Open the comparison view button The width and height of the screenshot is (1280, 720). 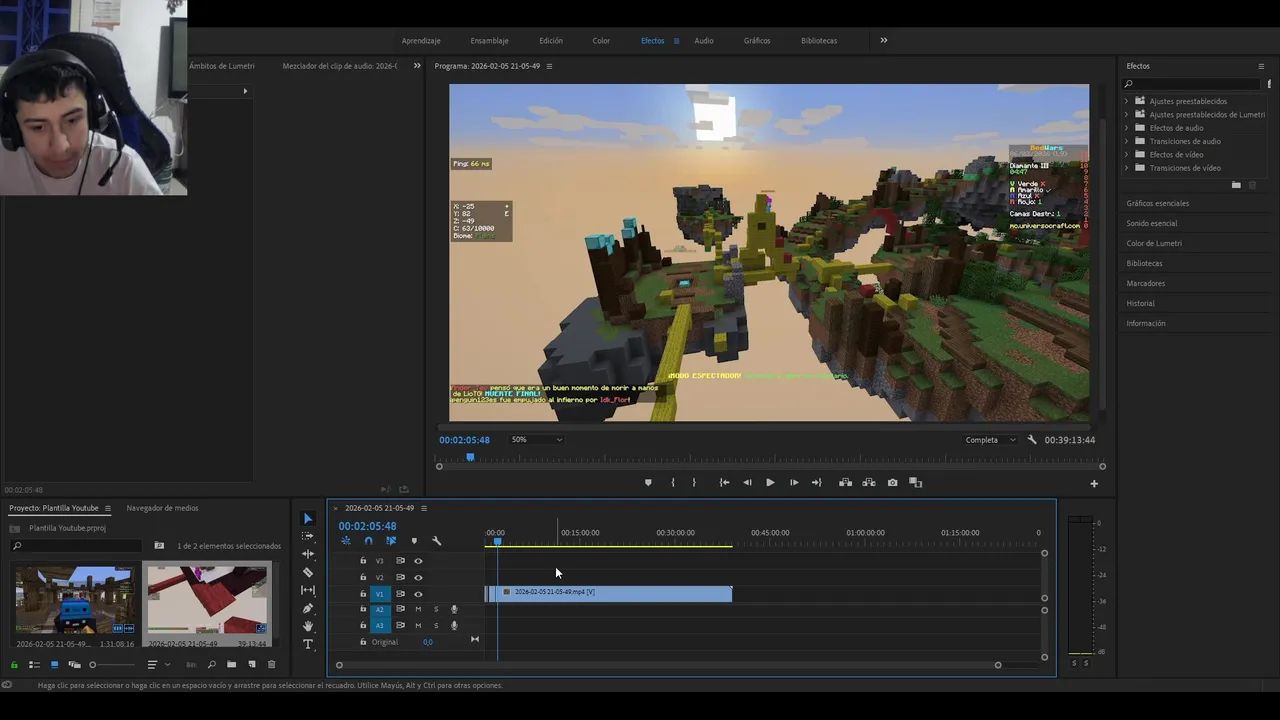(915, 483)
